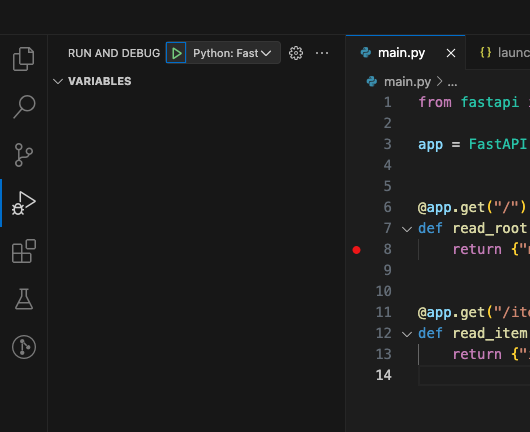Click 'read_item' function name
530x432 pixels.
490,334
